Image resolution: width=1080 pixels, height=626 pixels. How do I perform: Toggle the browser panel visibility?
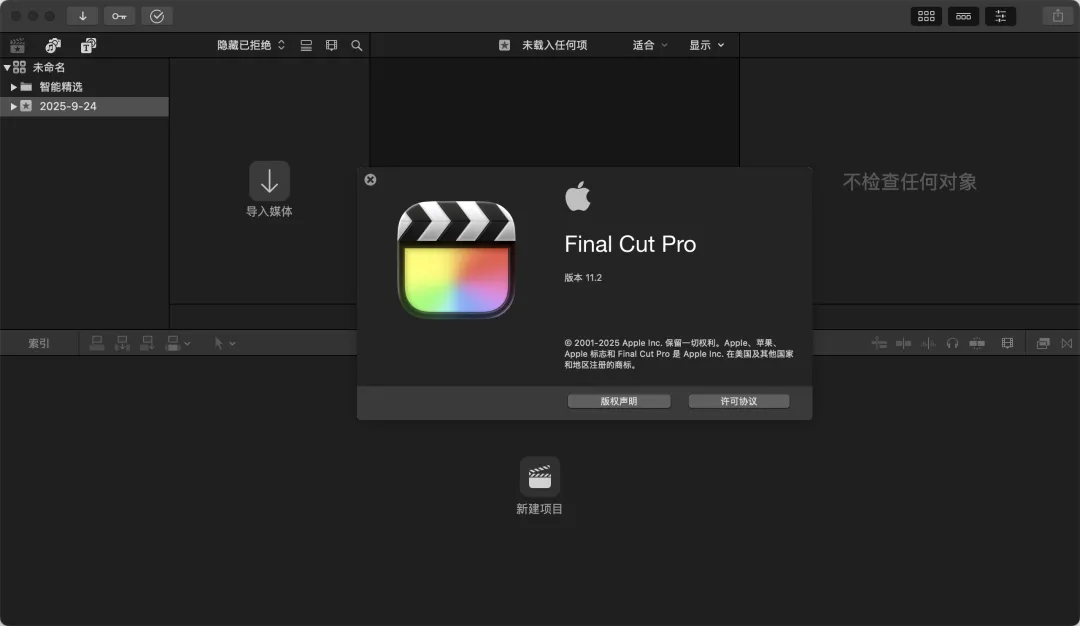pyautogui.click(x=926, y=16)
